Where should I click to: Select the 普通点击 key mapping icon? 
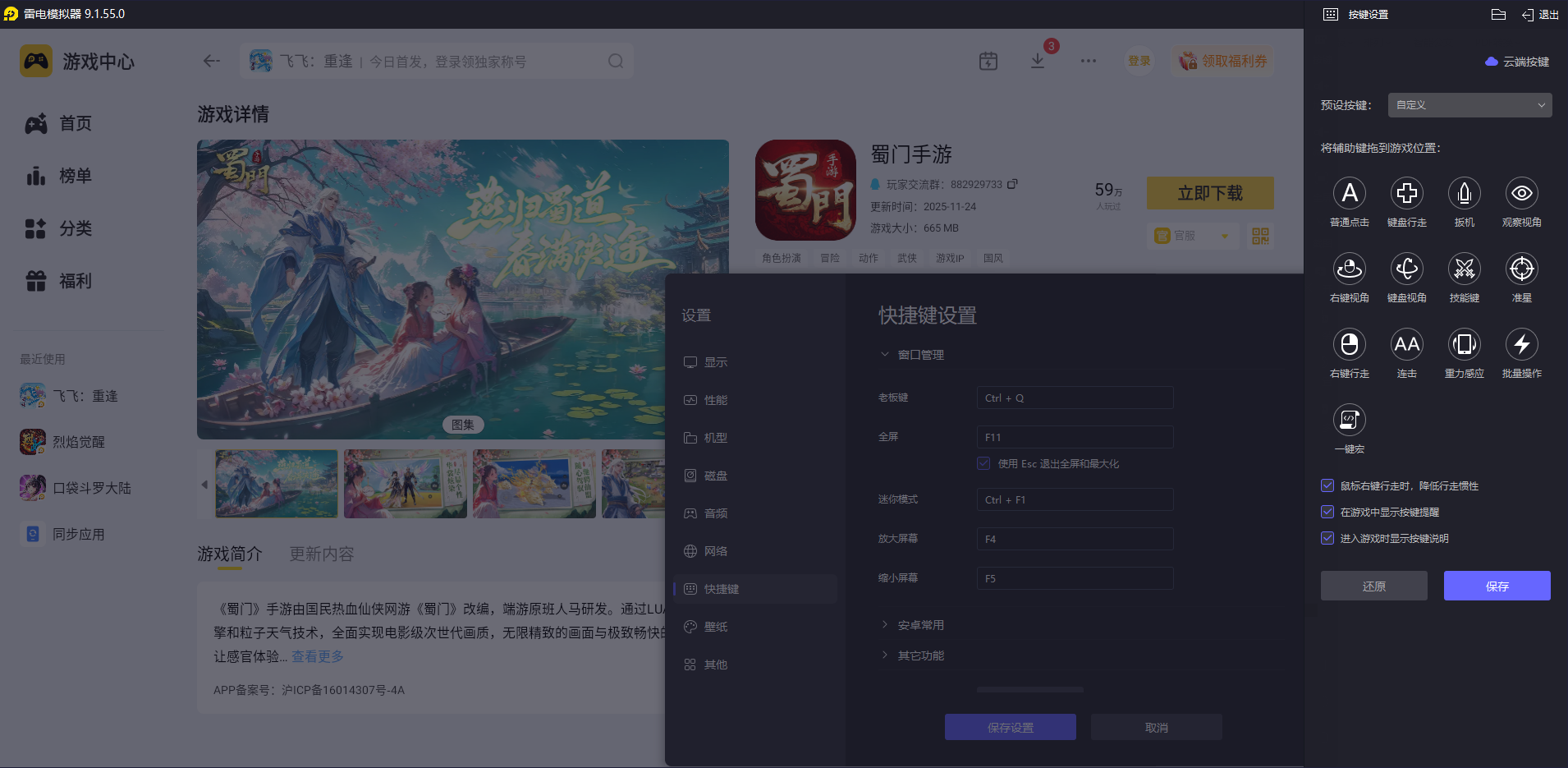tap(1350, 193)
